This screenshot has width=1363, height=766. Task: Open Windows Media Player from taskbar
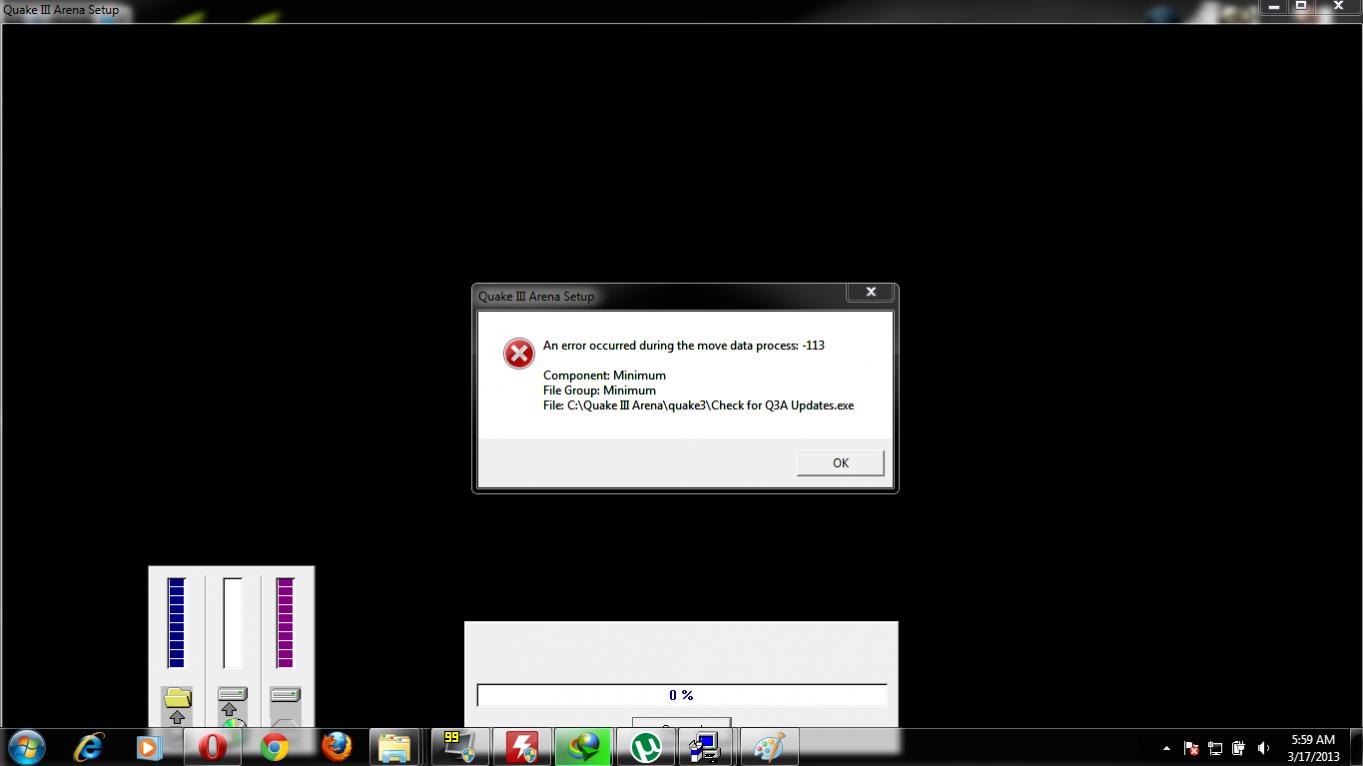pyautogui.click(x=149, y=747)
